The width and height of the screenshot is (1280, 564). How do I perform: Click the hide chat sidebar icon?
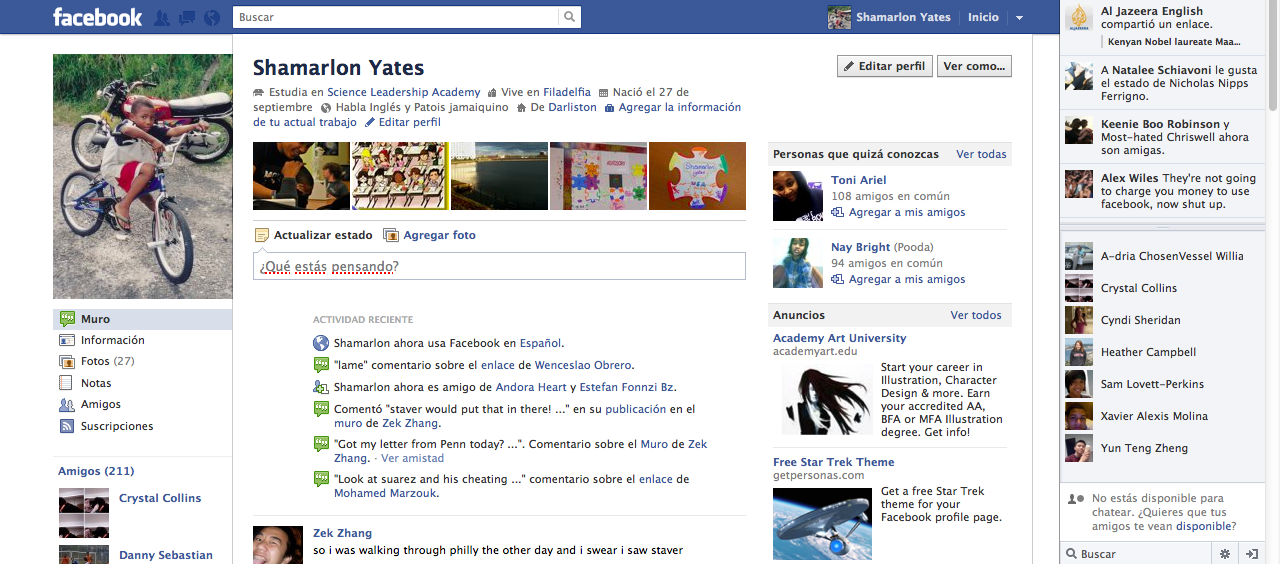point(1251,553)
